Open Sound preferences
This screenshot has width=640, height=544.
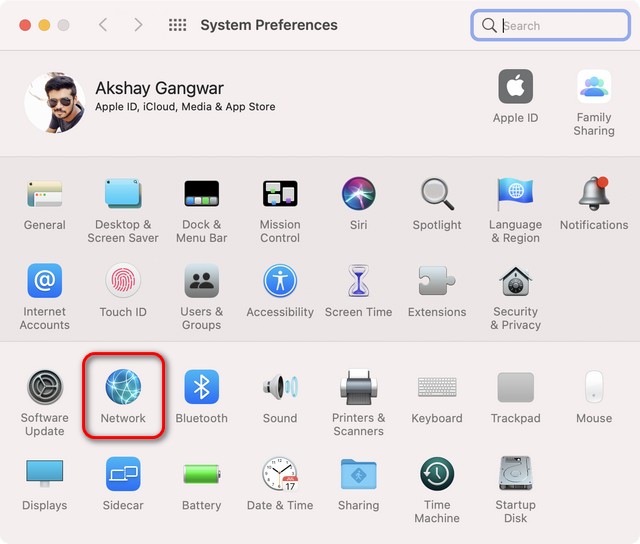(x=280, y=388)
